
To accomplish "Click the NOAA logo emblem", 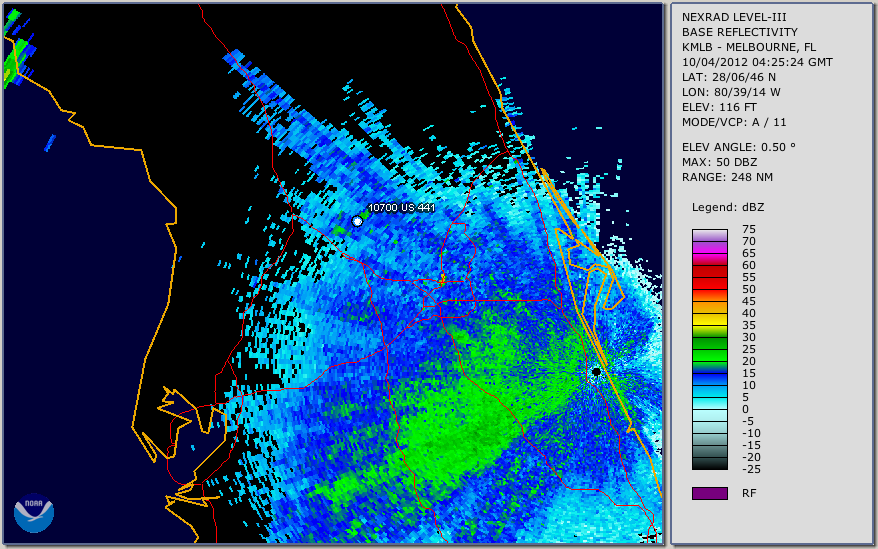I will pyautogui.click(x=34, y=512).
